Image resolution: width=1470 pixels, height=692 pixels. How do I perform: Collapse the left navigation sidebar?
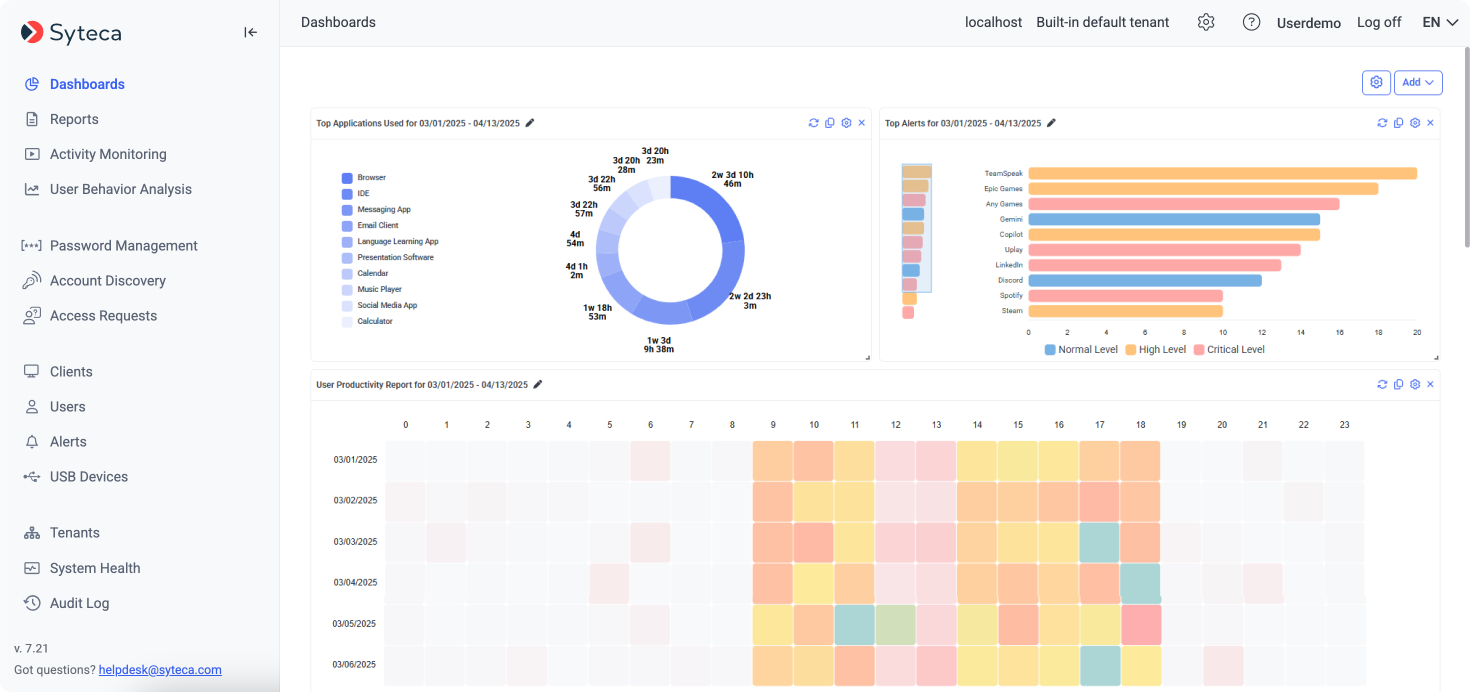pyautogui.click(x=250, y=31)
